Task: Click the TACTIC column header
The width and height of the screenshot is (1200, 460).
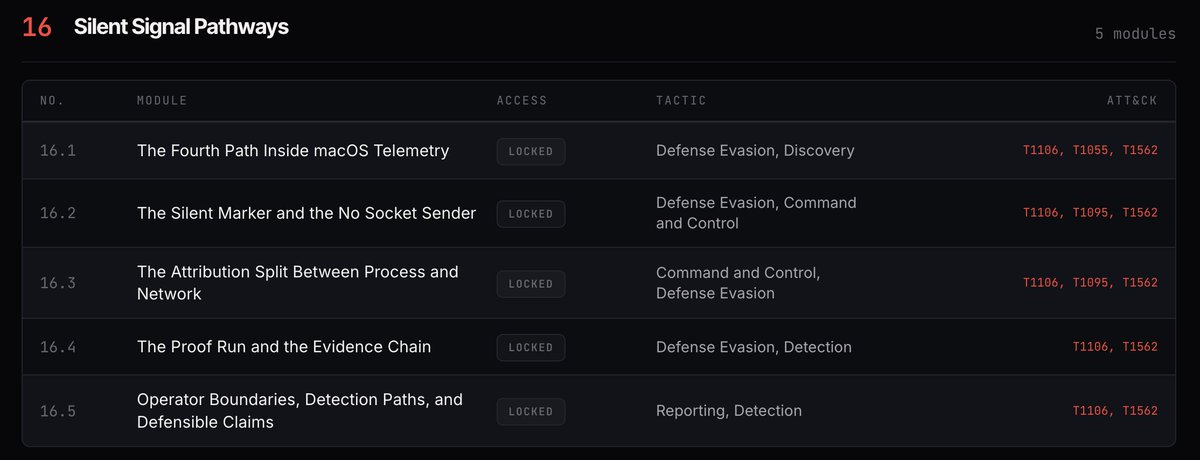Action: pos(681,101)
